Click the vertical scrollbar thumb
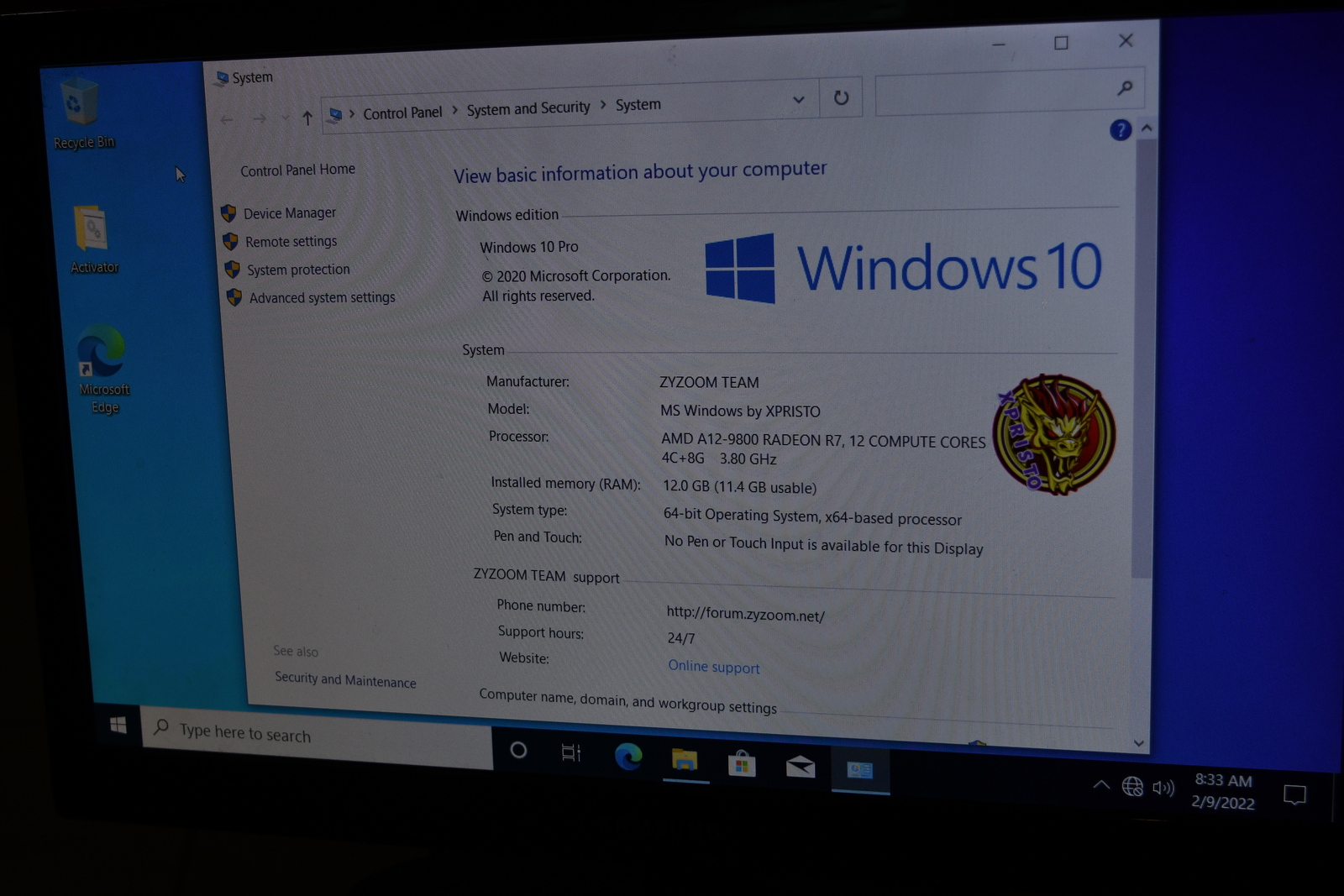 [1143, 359]
